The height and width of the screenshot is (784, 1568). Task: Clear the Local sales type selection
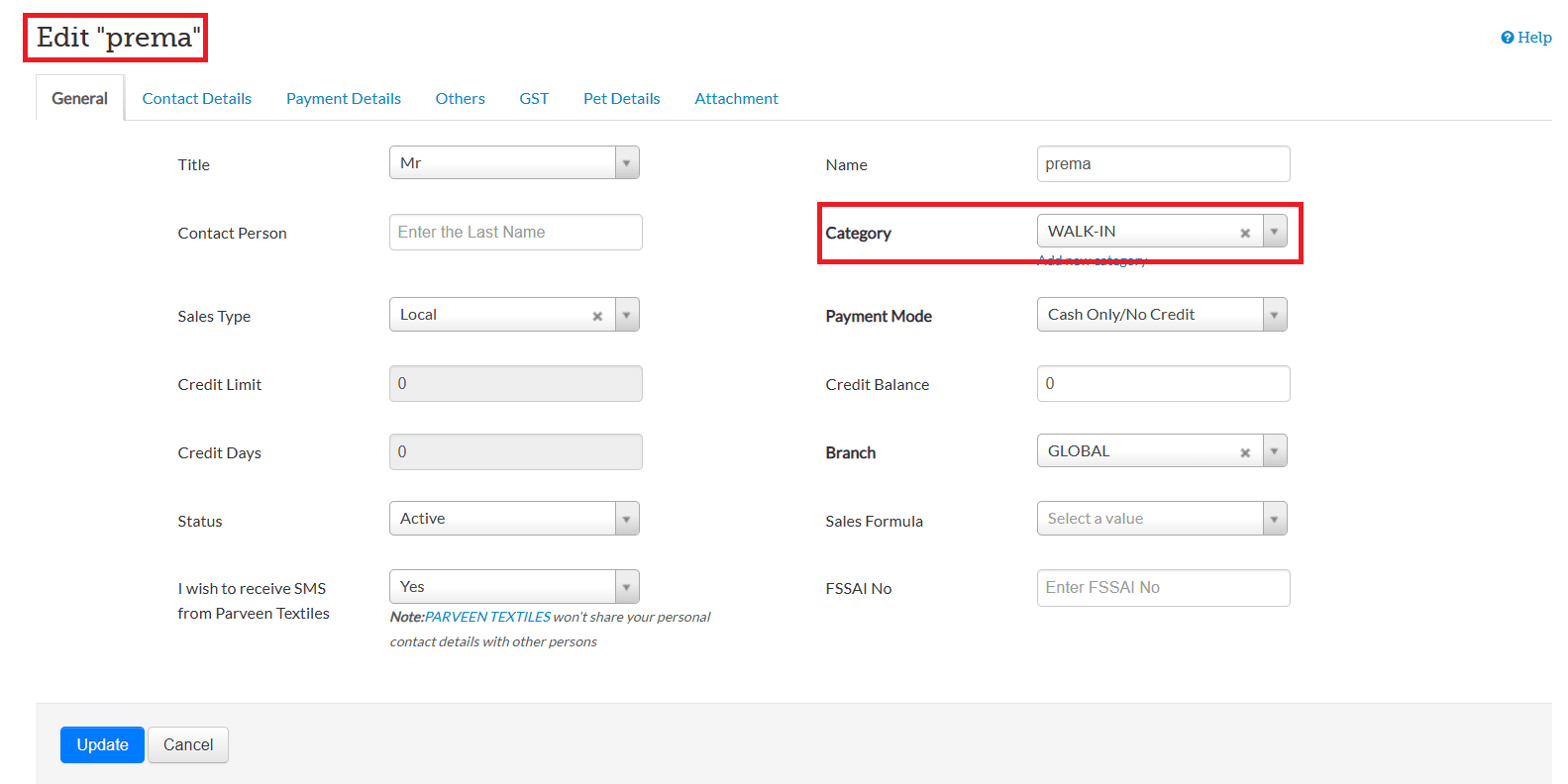coord(597,316)
